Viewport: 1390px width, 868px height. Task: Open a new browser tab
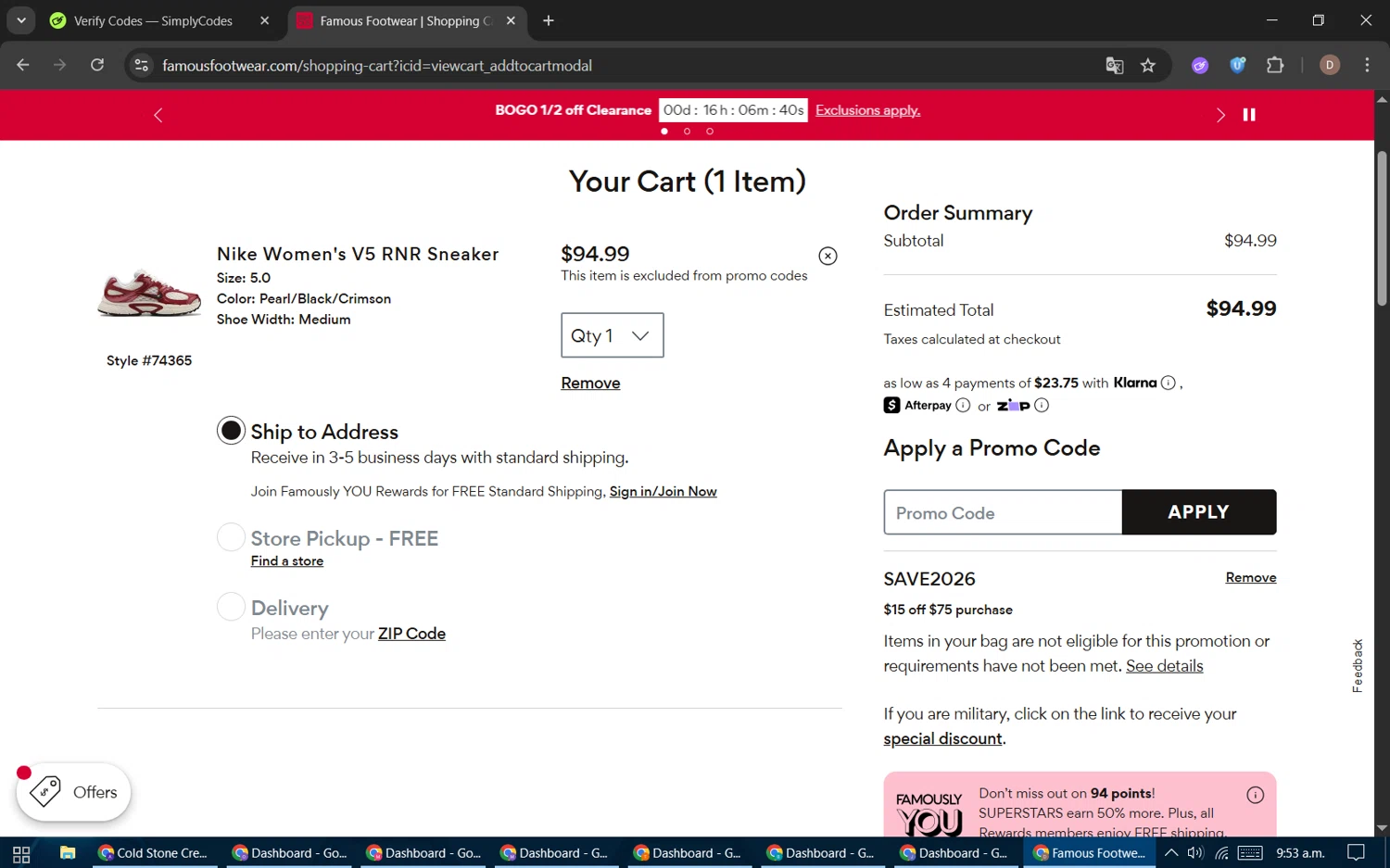click(x=549, y=20)
